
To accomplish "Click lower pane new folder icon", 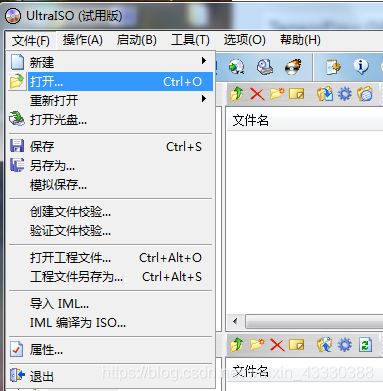I will pos(257,345).
